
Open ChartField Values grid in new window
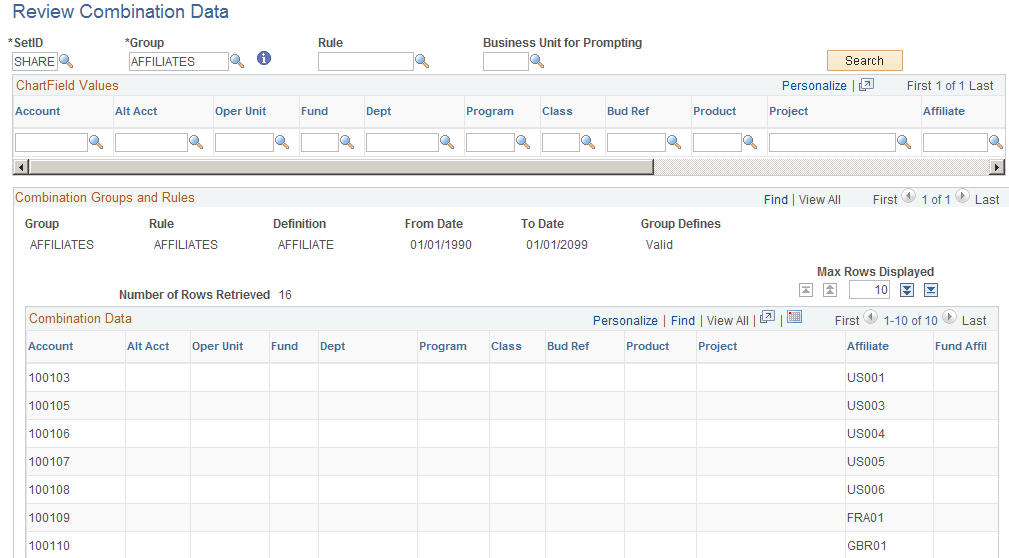[867, 85]
